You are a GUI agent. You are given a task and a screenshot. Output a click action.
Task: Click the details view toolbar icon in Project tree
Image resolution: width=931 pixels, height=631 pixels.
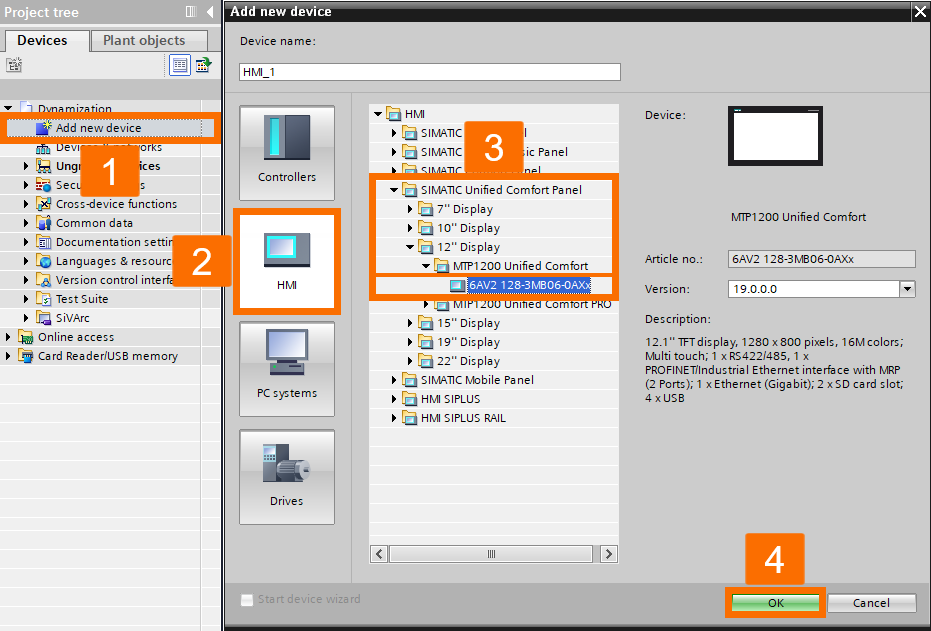[179, 64]
